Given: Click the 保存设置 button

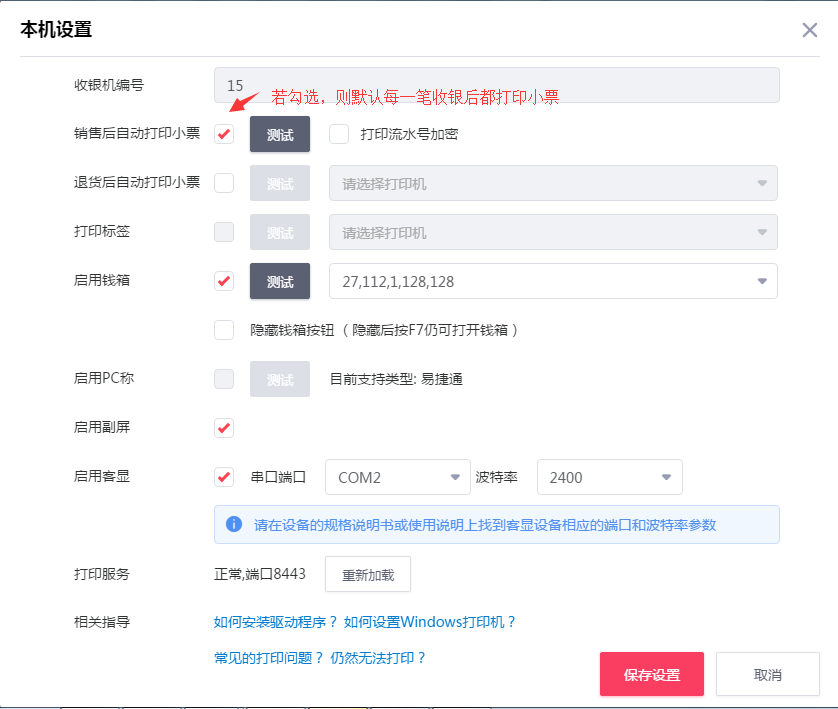Looking at the screenshot, I should [651, 674].
